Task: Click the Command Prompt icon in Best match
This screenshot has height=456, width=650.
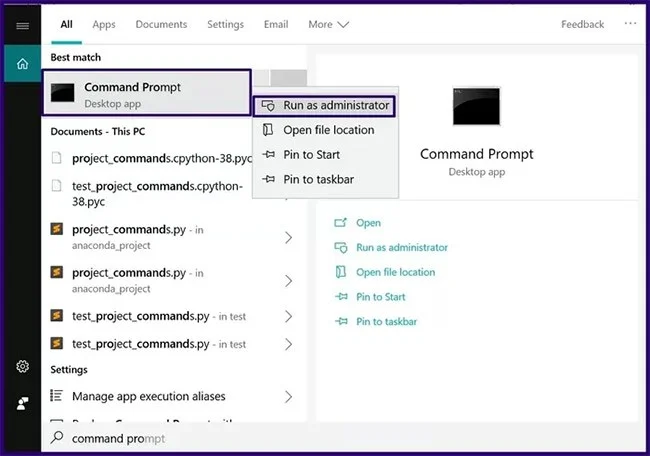Action: pos(62,93)
